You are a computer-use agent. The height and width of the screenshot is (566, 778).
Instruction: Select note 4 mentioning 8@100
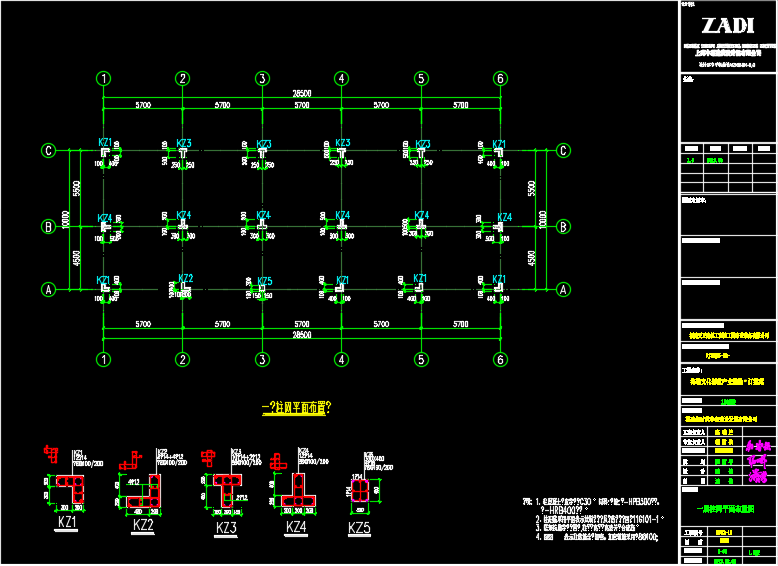597,536
